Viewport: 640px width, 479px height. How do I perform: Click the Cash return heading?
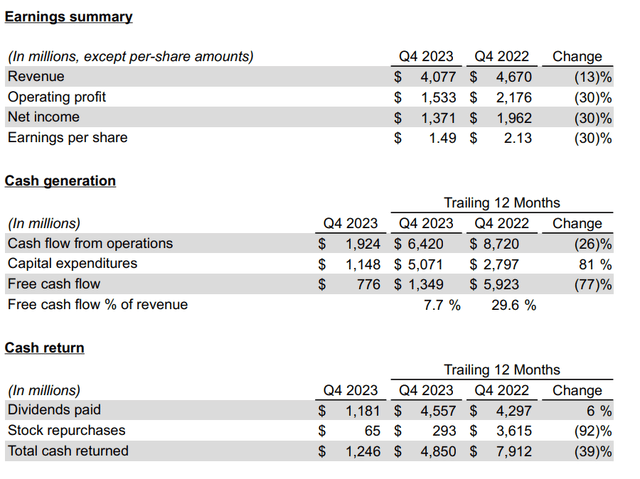pos(44,348)
